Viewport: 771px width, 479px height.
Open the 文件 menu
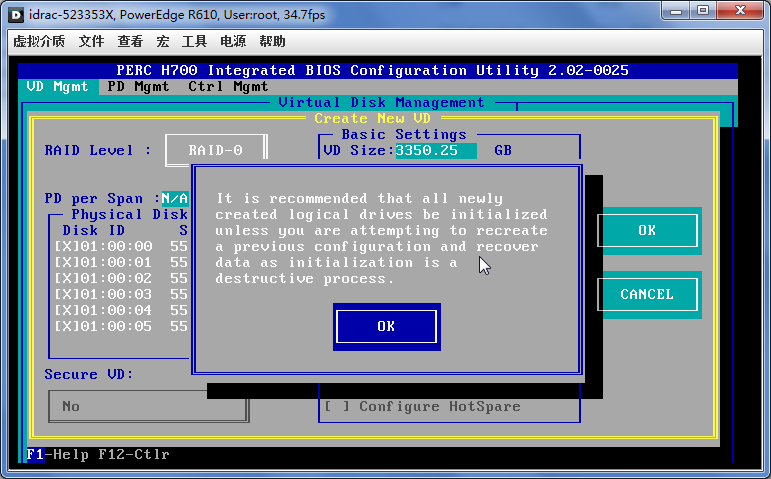91,41
